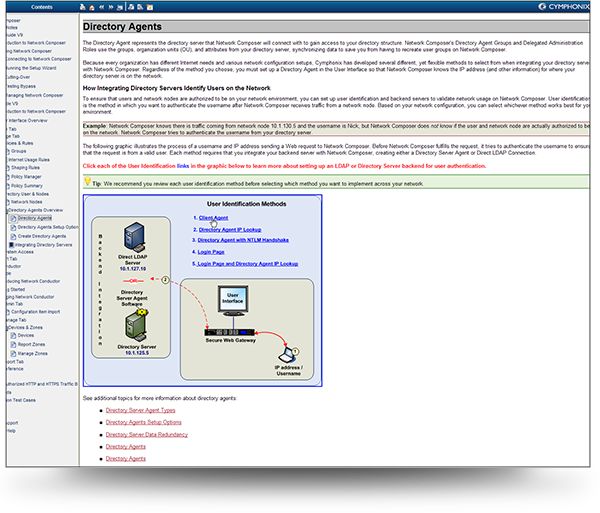Image resolution: width=600 pixels, height=513 pixels.
Task: Select Managing Network Composer tree item
Action: pyautogui.click(x=35, y=95)
